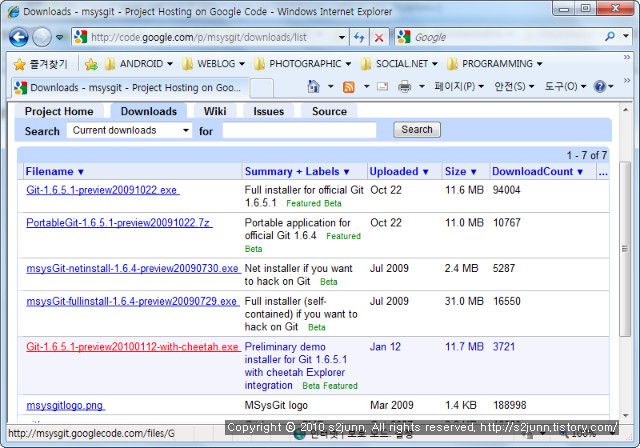
Task: Sort by DownloadCount column header
Action: point(537,172)
